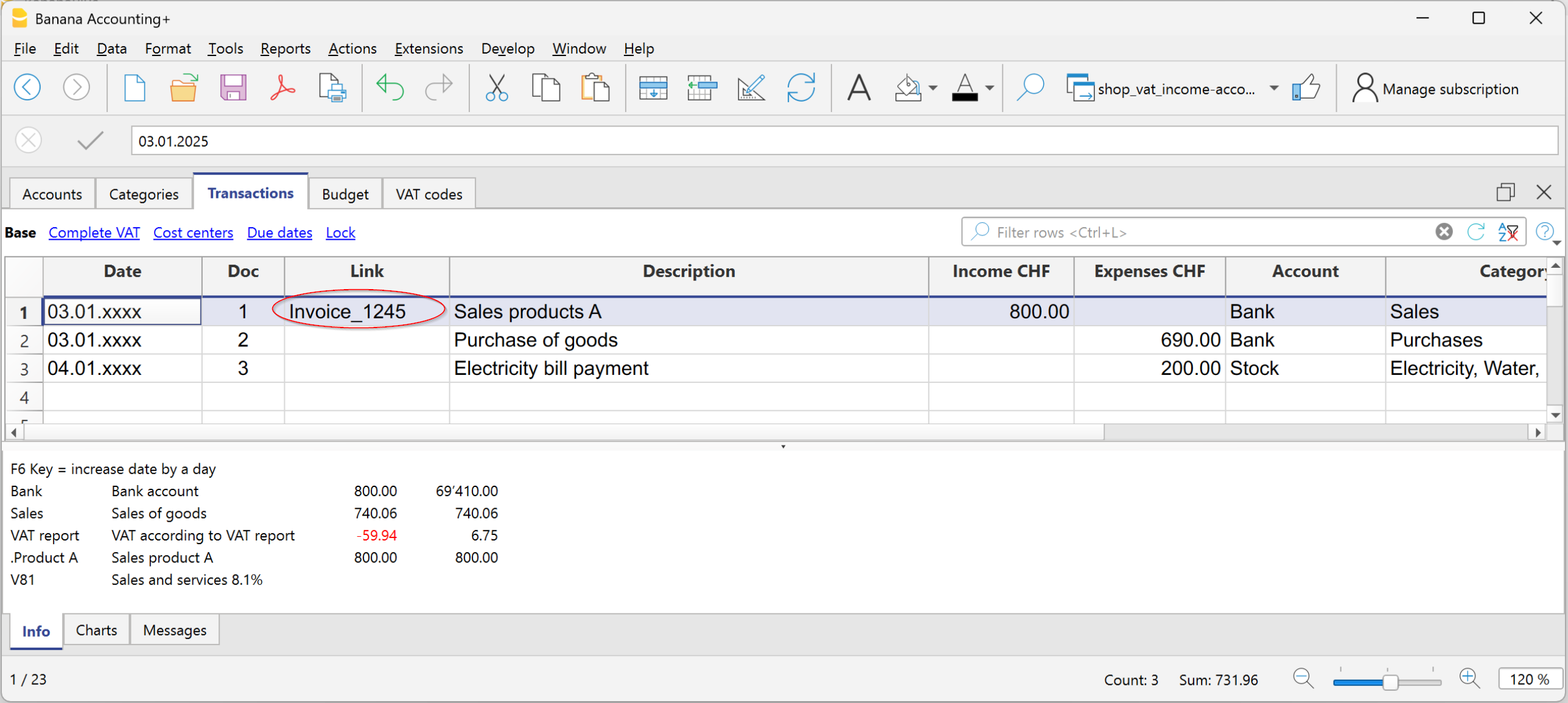
Task: Click the Add rows toolbar icon
Action: tap(653, 88)
